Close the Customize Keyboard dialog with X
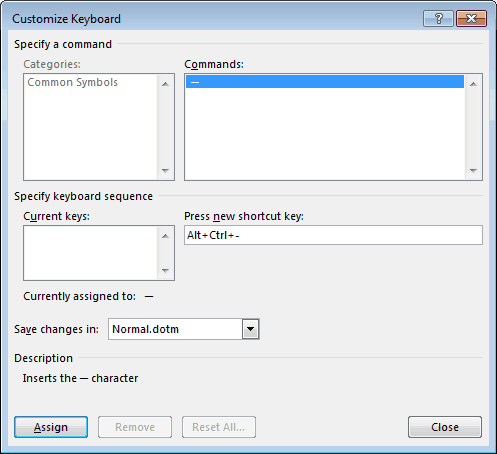 point(471,19)
